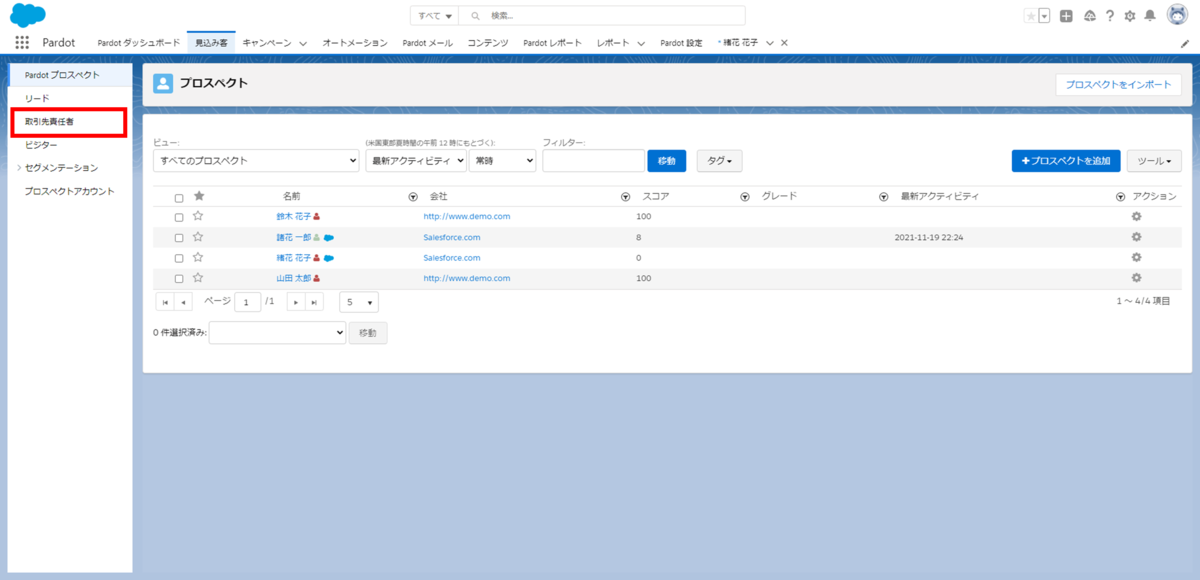The image size is (1200, 580).
Task: Check the 諸花 一郎 row checkbox
Action: click(179, 238)
